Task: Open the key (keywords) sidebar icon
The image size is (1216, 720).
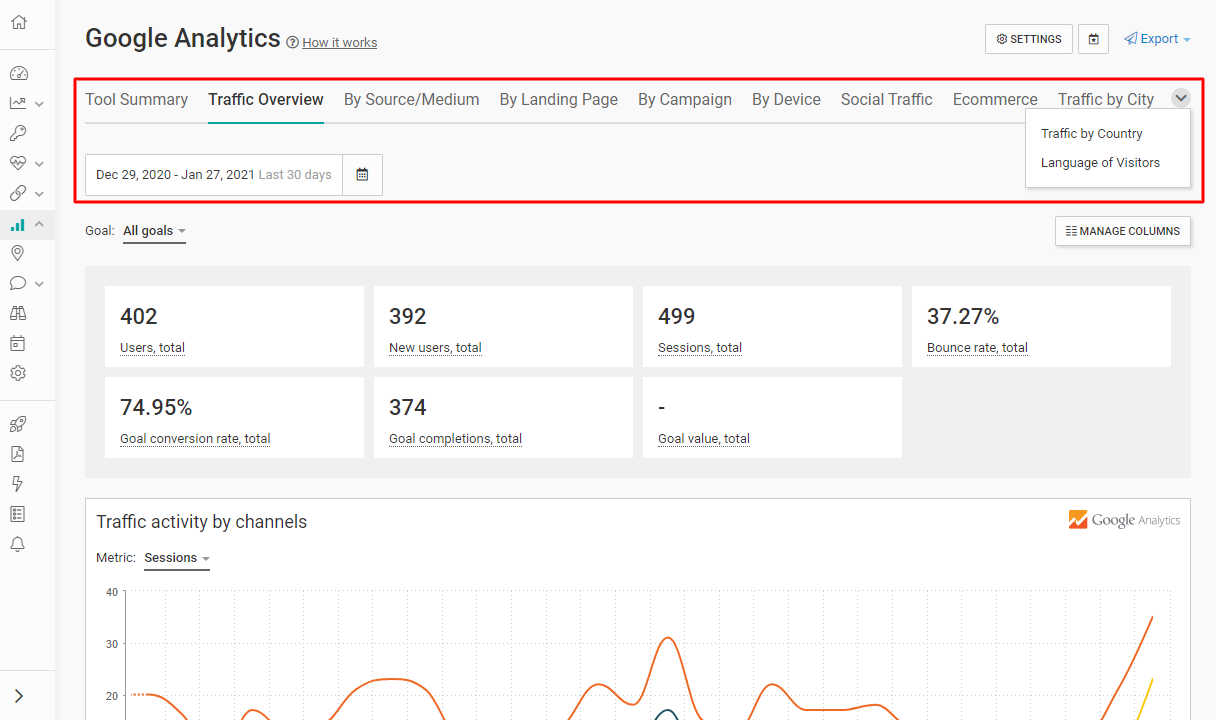Action: [x=18, y=133]
